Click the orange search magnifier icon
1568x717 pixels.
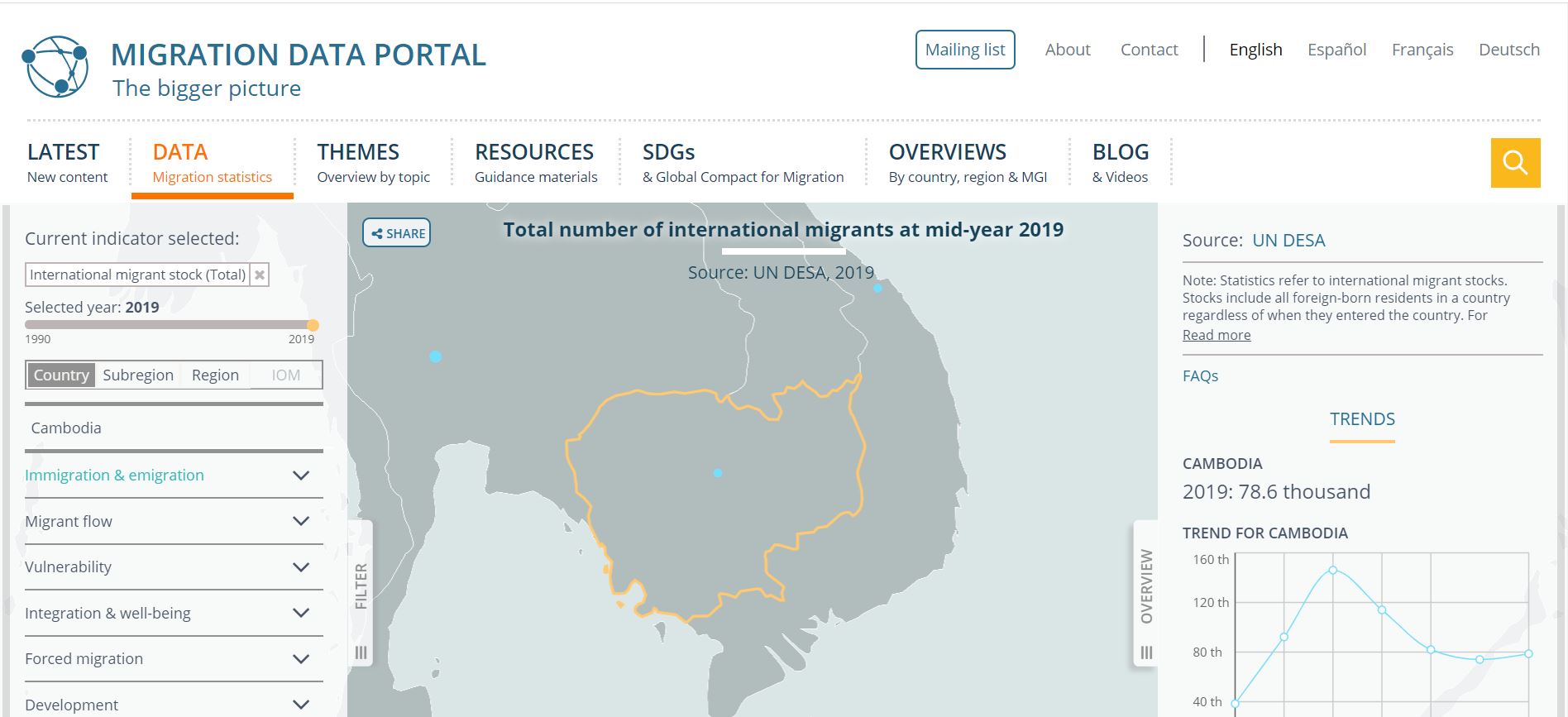click(x=1515, y=163)
